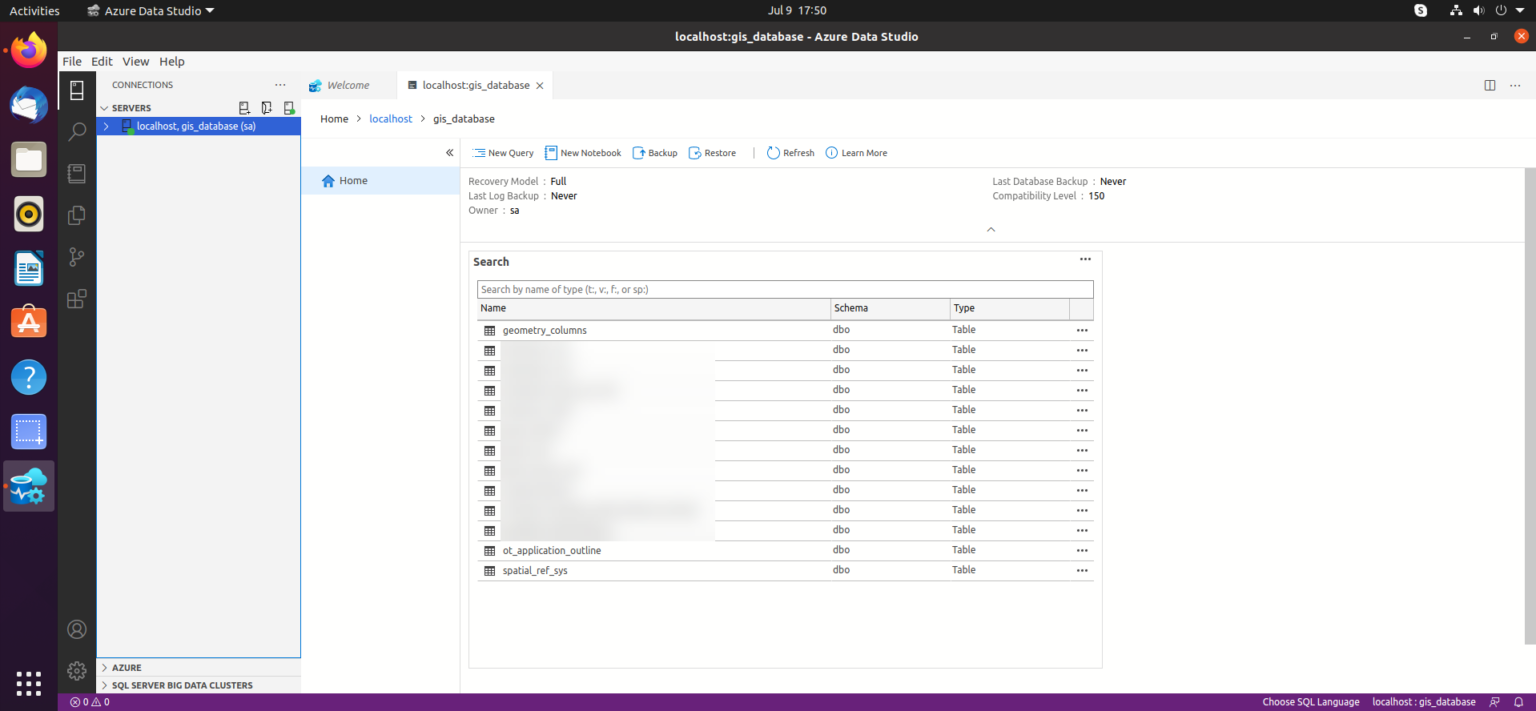1536x711 pixels.
Task: Click the table search input field
Action: click(784, 289)
